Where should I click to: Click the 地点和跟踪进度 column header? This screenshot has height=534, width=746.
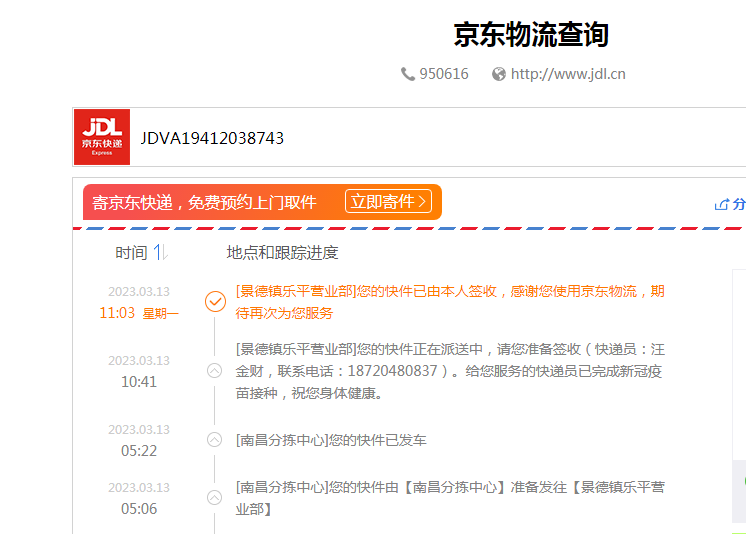tap(282, 253)
